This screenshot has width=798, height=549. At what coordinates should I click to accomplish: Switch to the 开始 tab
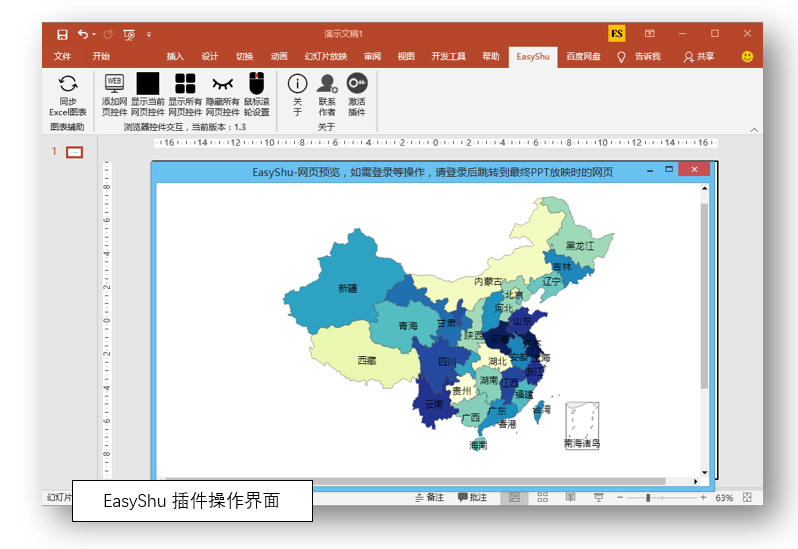click(x=101, y=56)
